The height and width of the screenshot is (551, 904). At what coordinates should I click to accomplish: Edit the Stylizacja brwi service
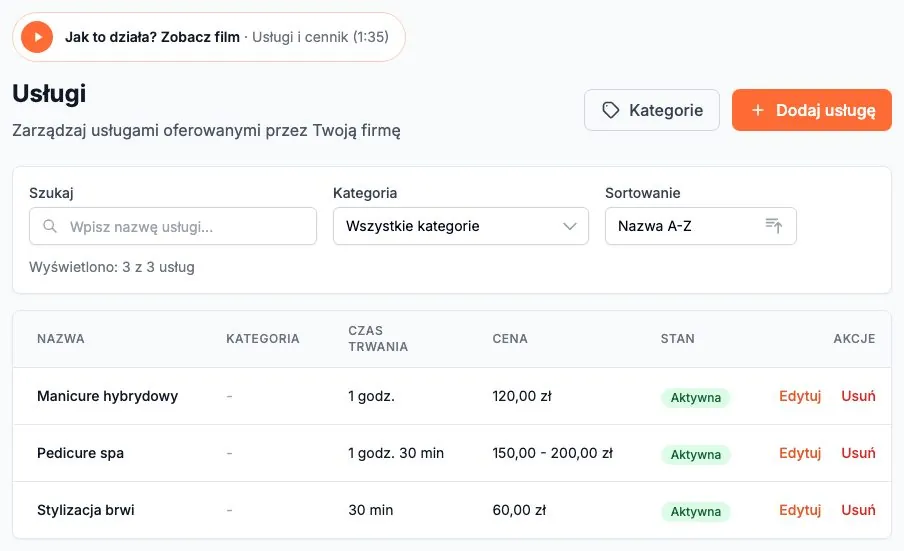point(800,510)
